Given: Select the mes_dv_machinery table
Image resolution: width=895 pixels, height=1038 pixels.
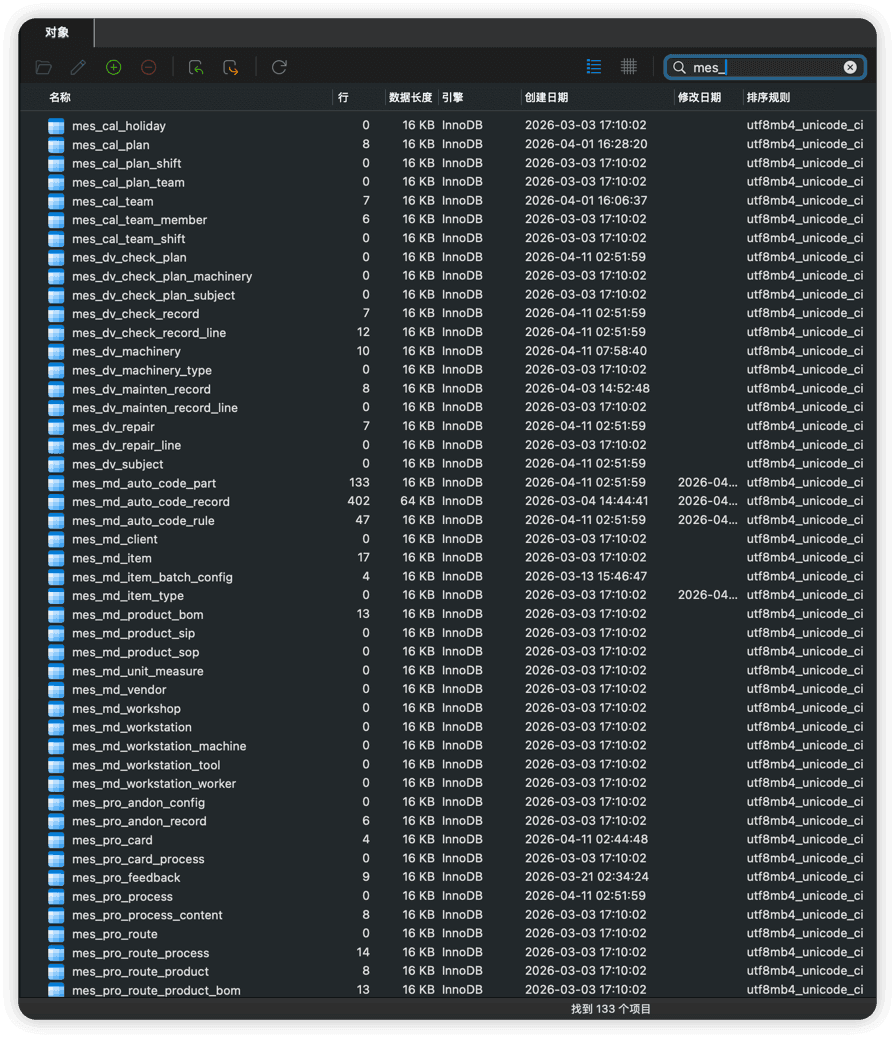Looking at the screenshot, I should click(x=126, y=351).
